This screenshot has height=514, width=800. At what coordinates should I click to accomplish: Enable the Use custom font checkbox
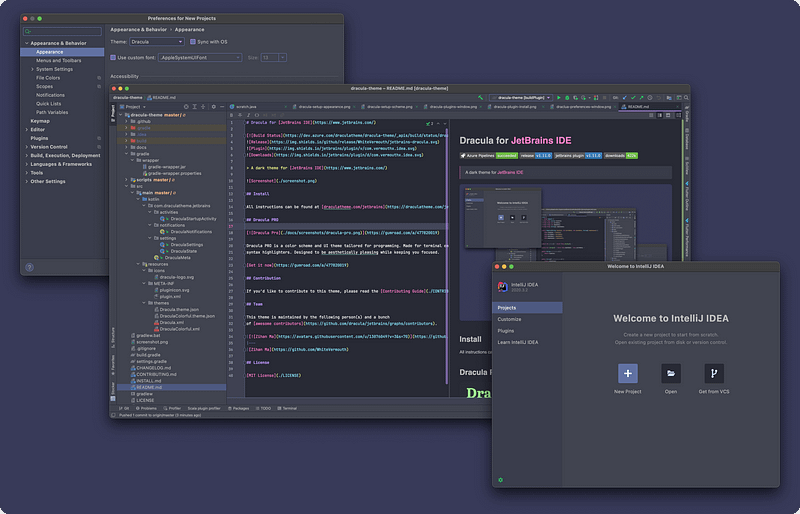[113, 58]
